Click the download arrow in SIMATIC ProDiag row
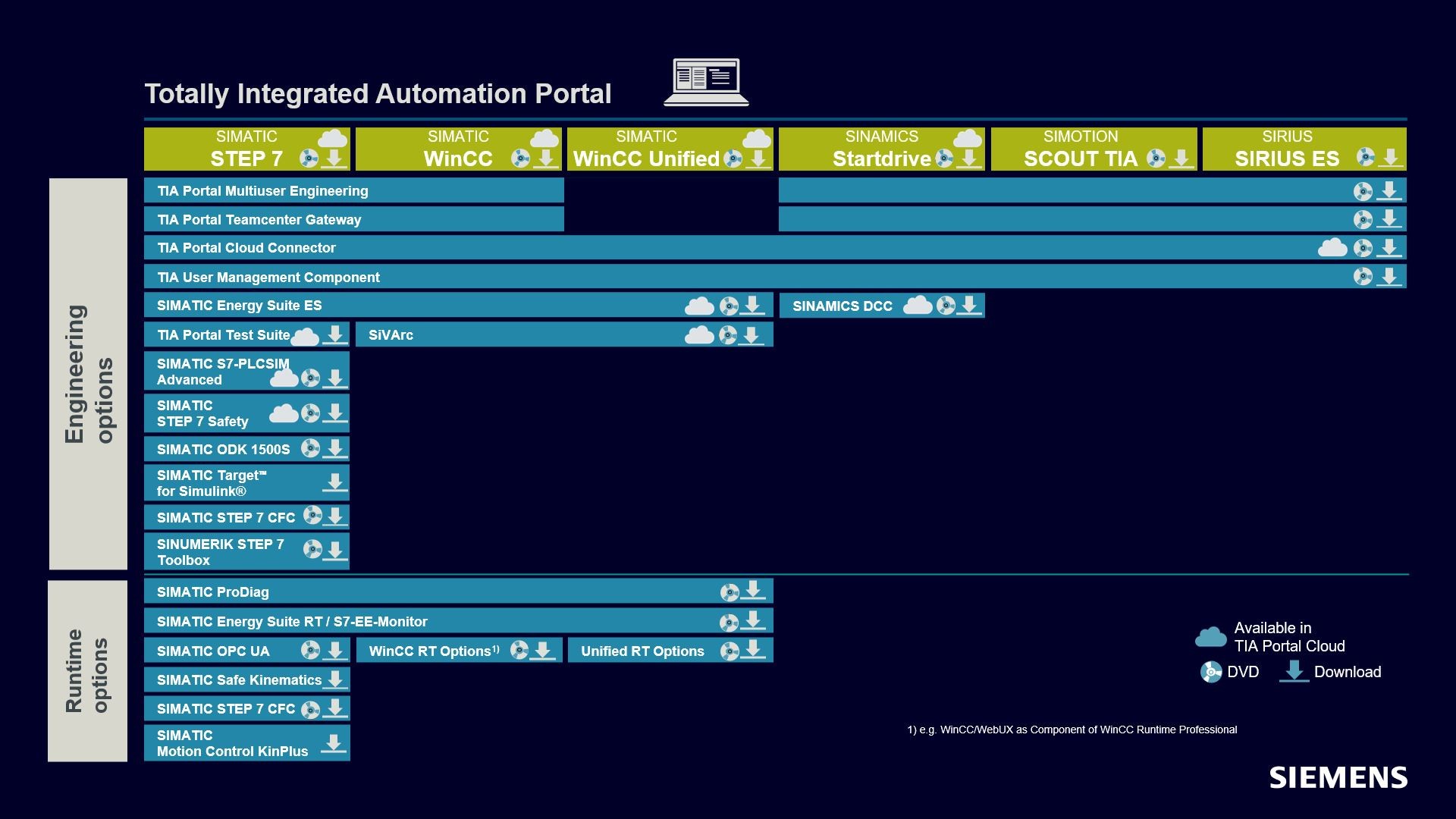This screenshot has width=1456, height=819. pos(752,591)
